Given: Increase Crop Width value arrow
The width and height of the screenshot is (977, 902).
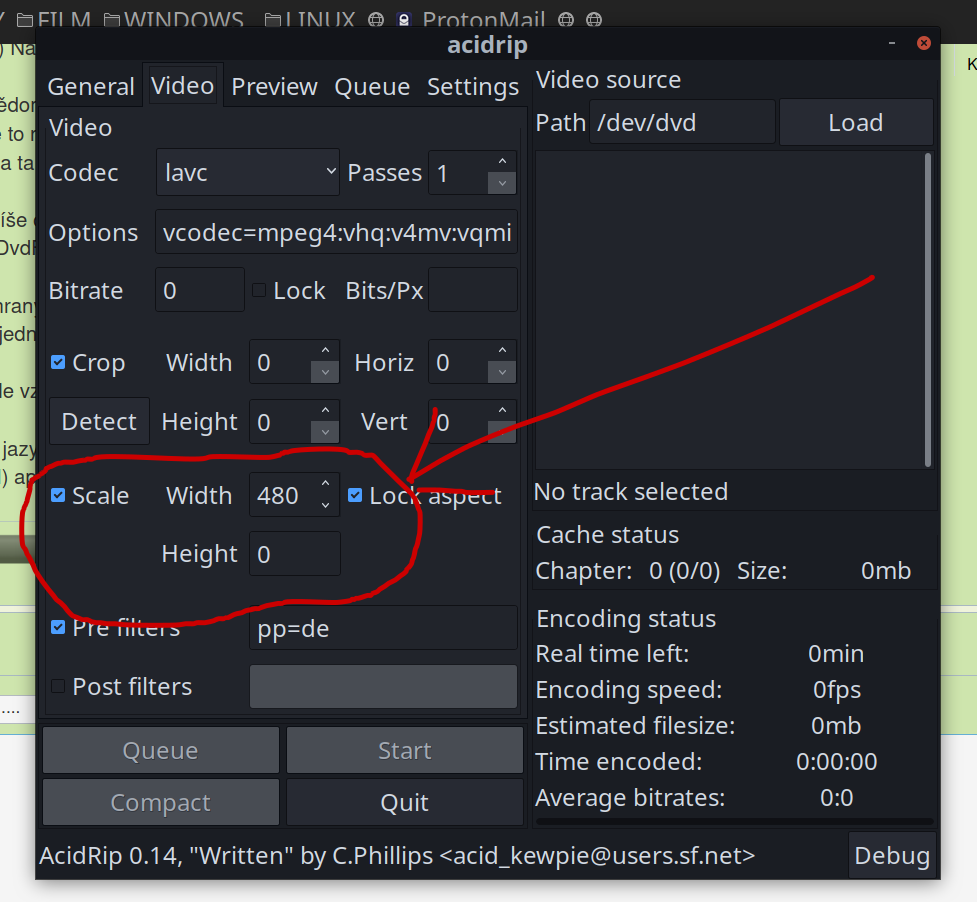Looking at the screenshot, I should point(325,352).
